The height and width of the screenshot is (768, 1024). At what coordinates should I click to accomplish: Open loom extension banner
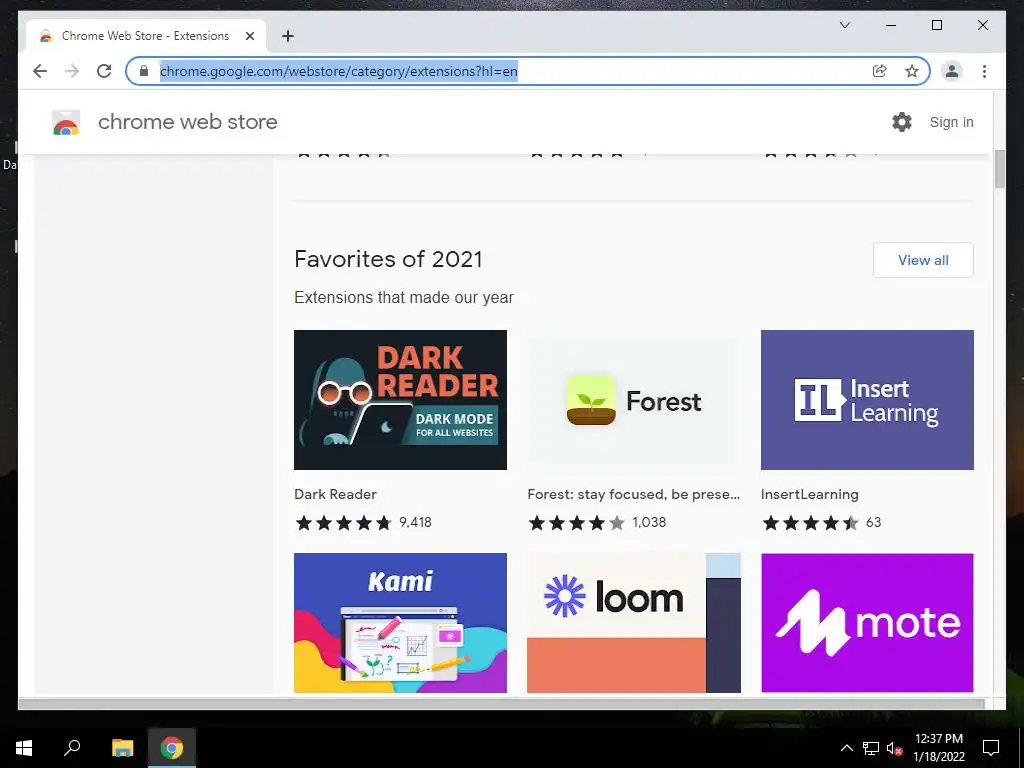coord(633,622)
